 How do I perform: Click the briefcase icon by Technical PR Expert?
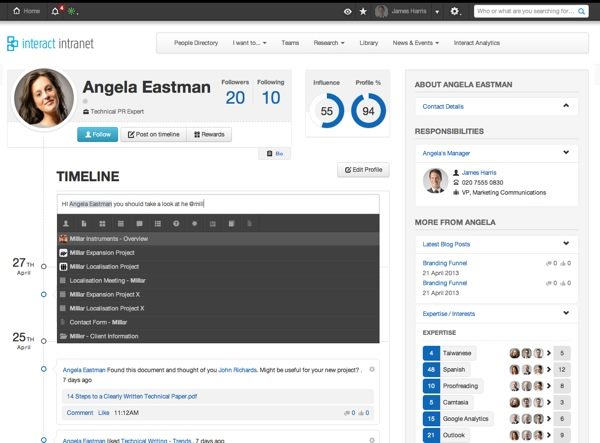click(86, 112)
